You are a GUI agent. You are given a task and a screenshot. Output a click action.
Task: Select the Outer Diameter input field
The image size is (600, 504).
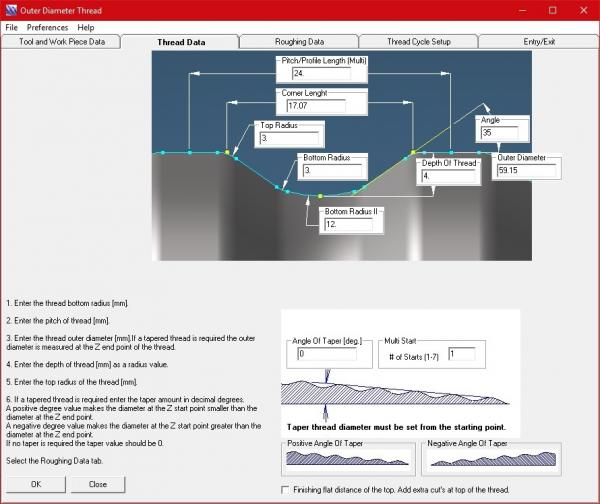(526, 171)
